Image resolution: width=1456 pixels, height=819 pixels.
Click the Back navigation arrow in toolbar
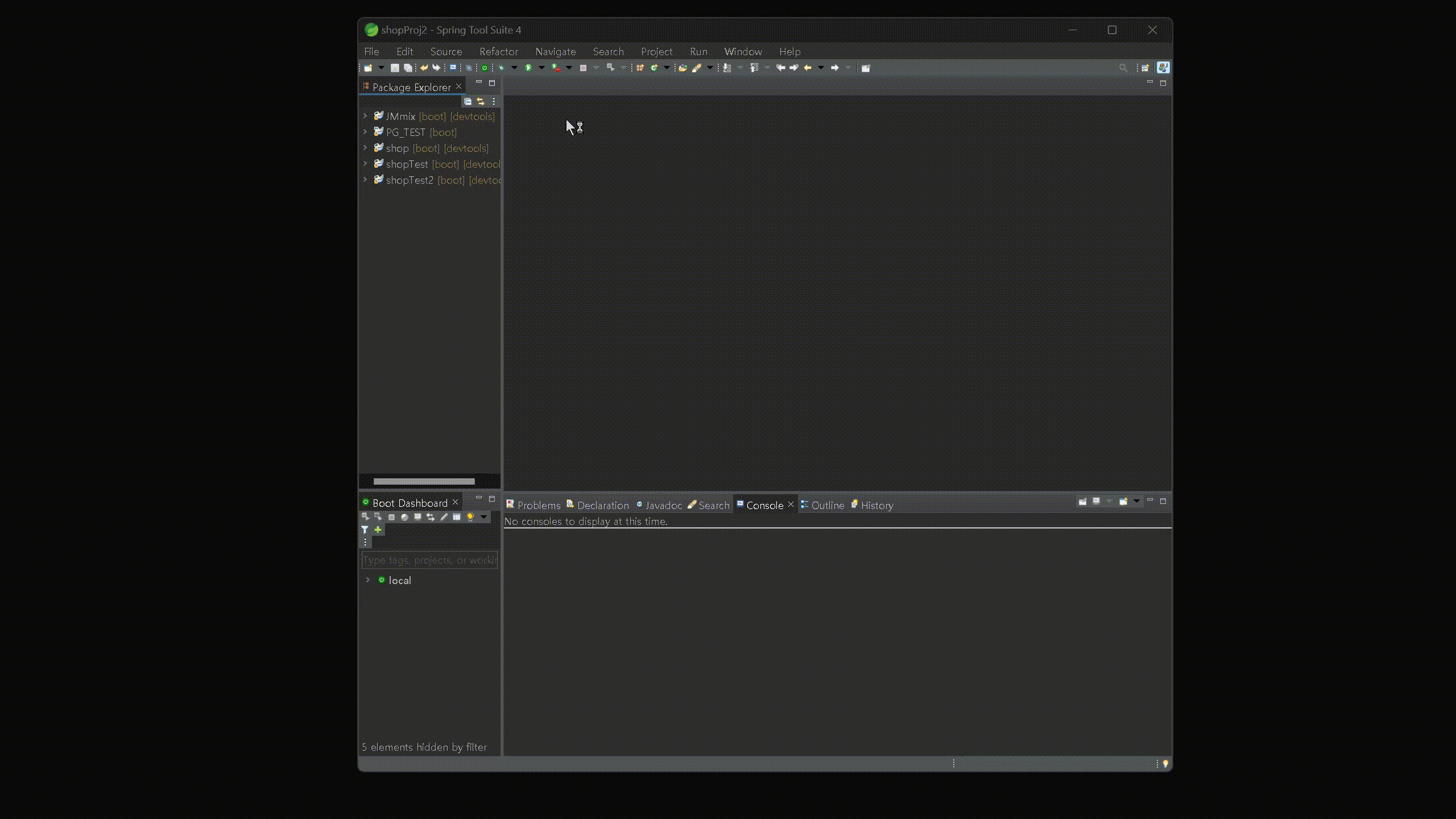[x=807, y=68]
